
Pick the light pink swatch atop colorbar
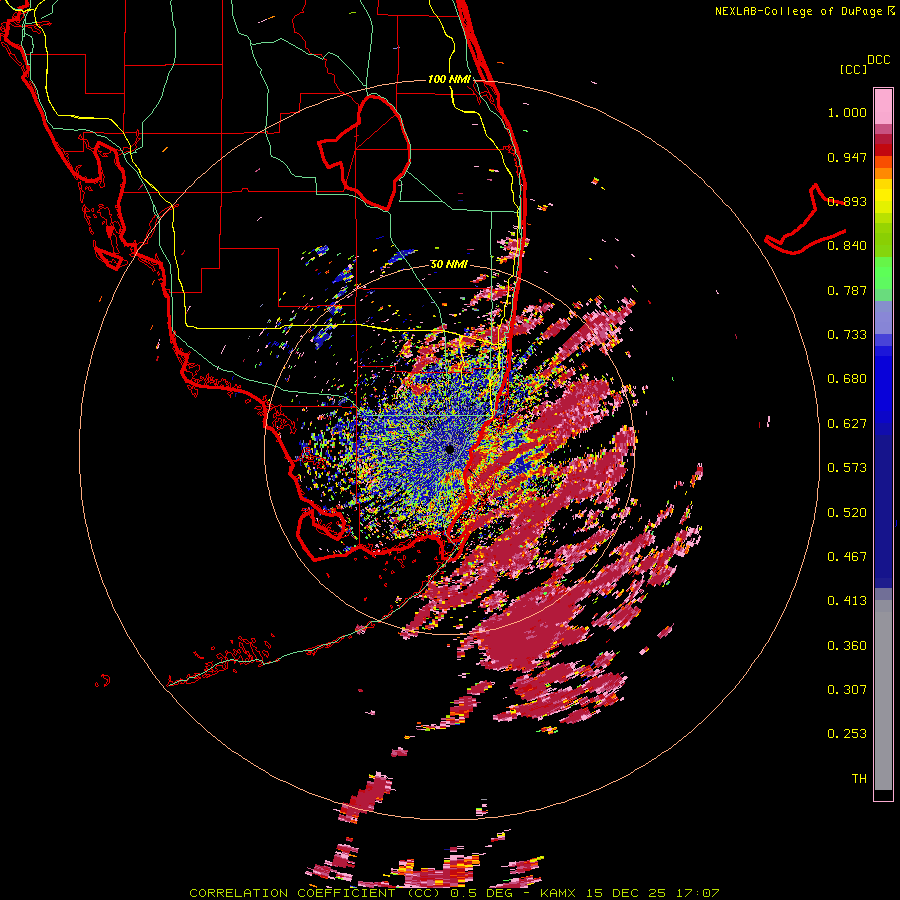tap(883, 107)
